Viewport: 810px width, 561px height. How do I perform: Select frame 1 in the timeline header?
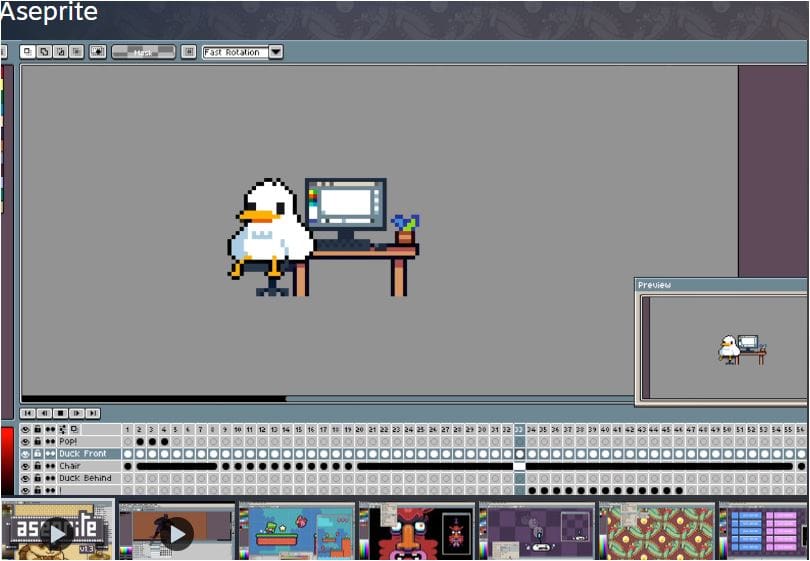(x=128, y=429)
